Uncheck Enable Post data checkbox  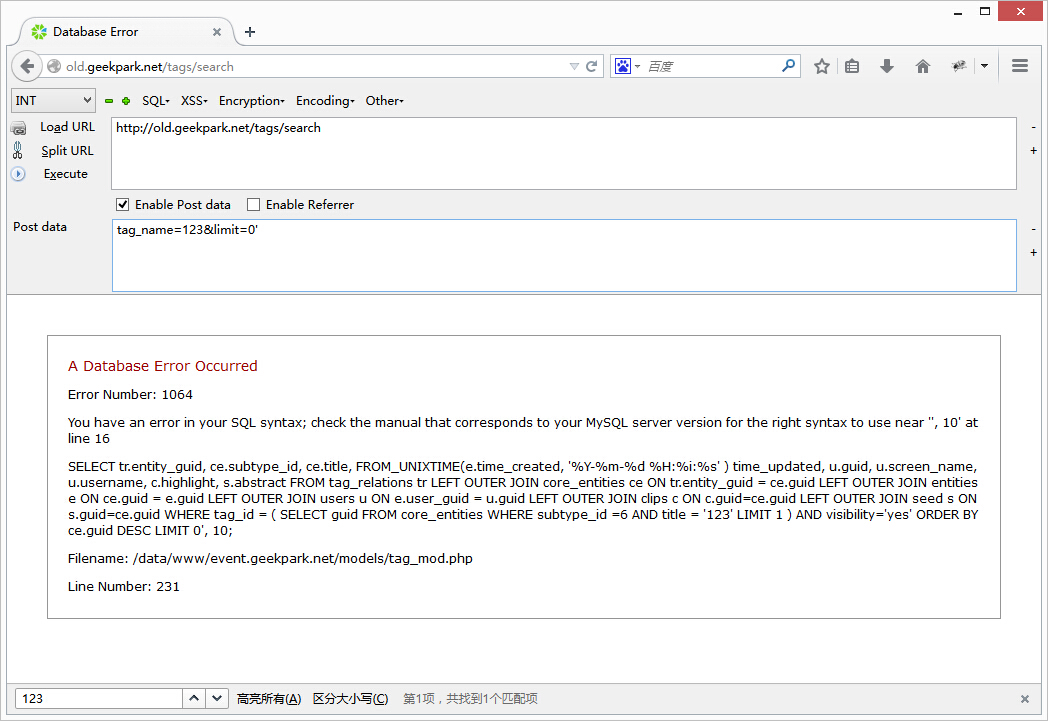[x=122, y=204]
